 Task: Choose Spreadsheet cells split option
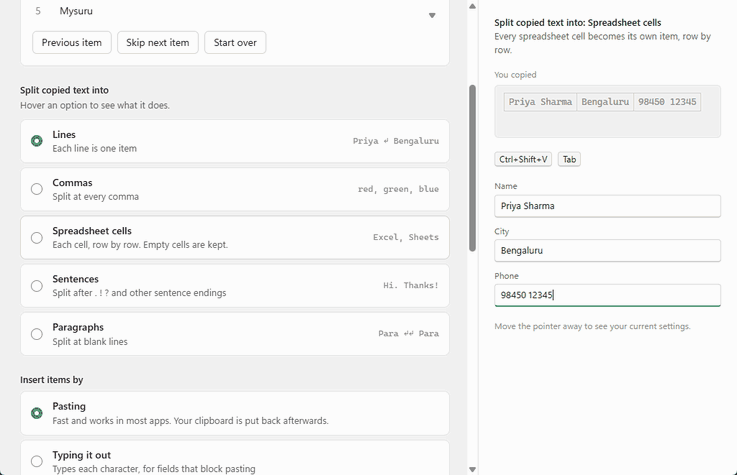(235, 238)
